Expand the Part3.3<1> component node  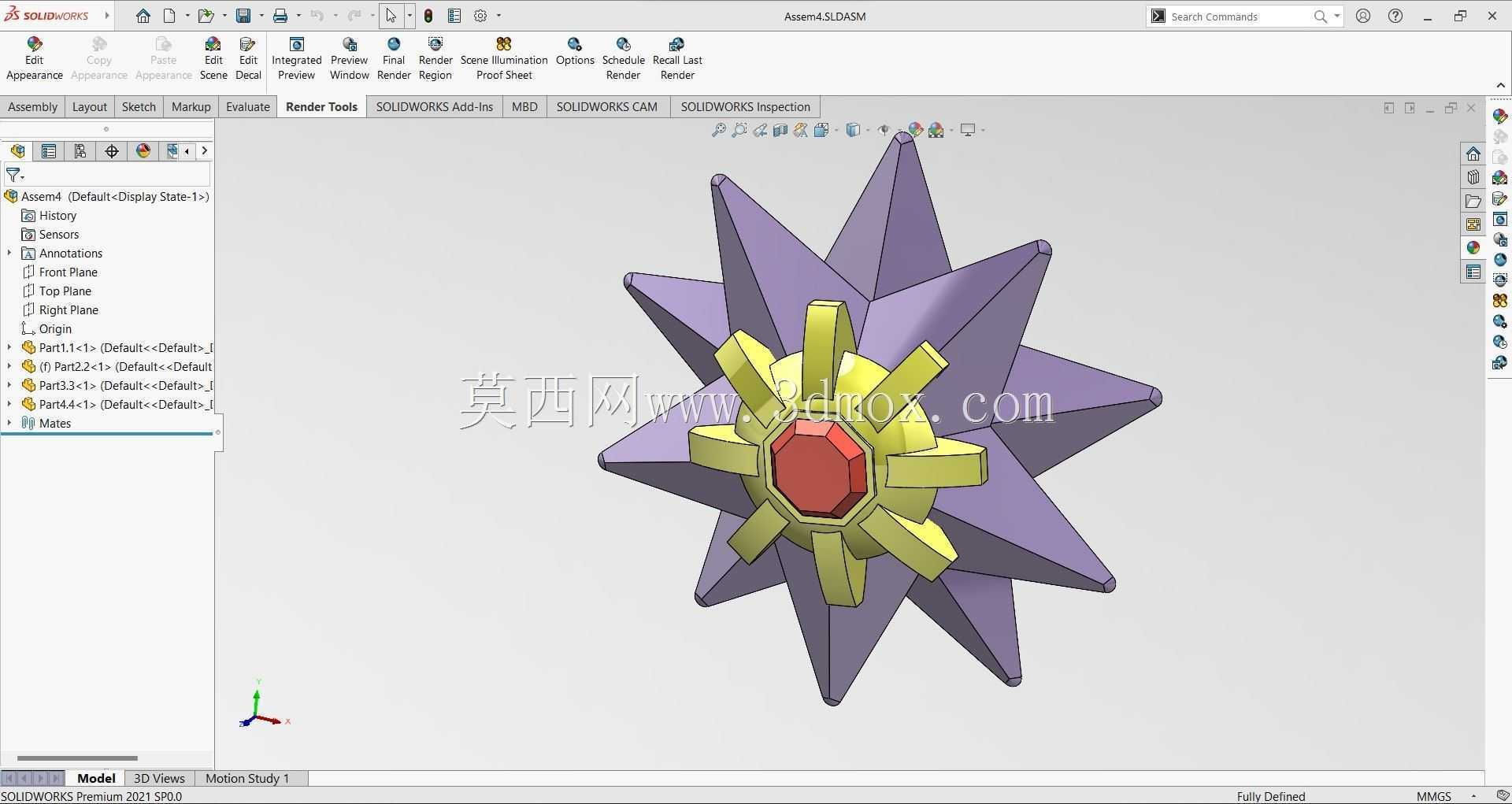tap(9, 385)
